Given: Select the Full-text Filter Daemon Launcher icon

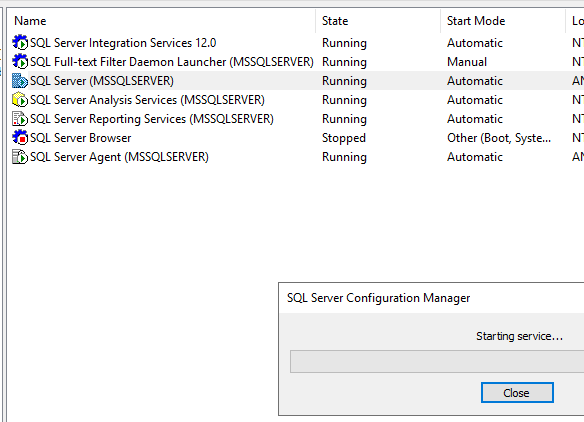Looking at the screenshot, I should (x=20, y=61).
